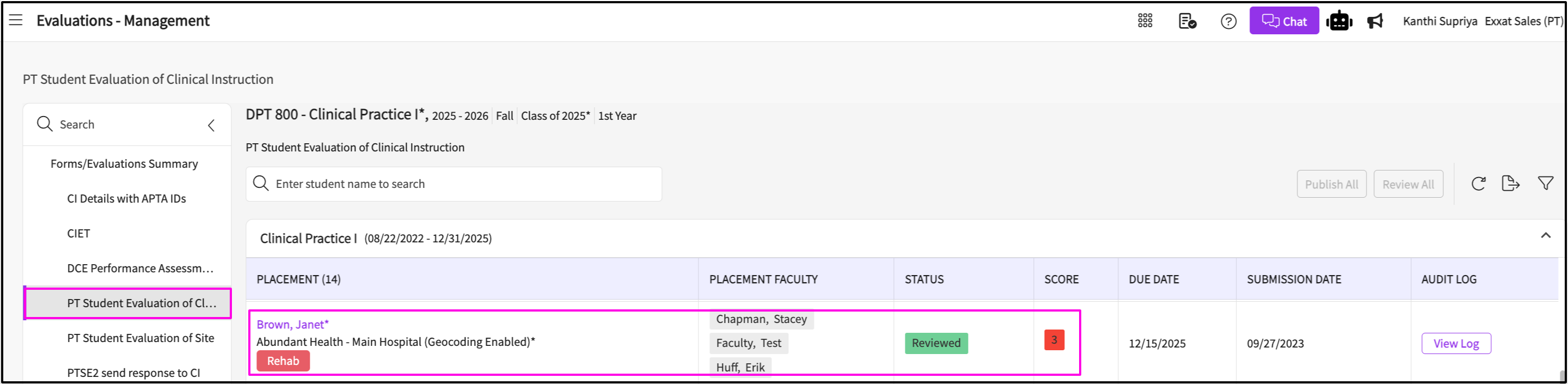Click the red score badge 3
This screenshot has height=384, width=1568.
point(1053,339)
